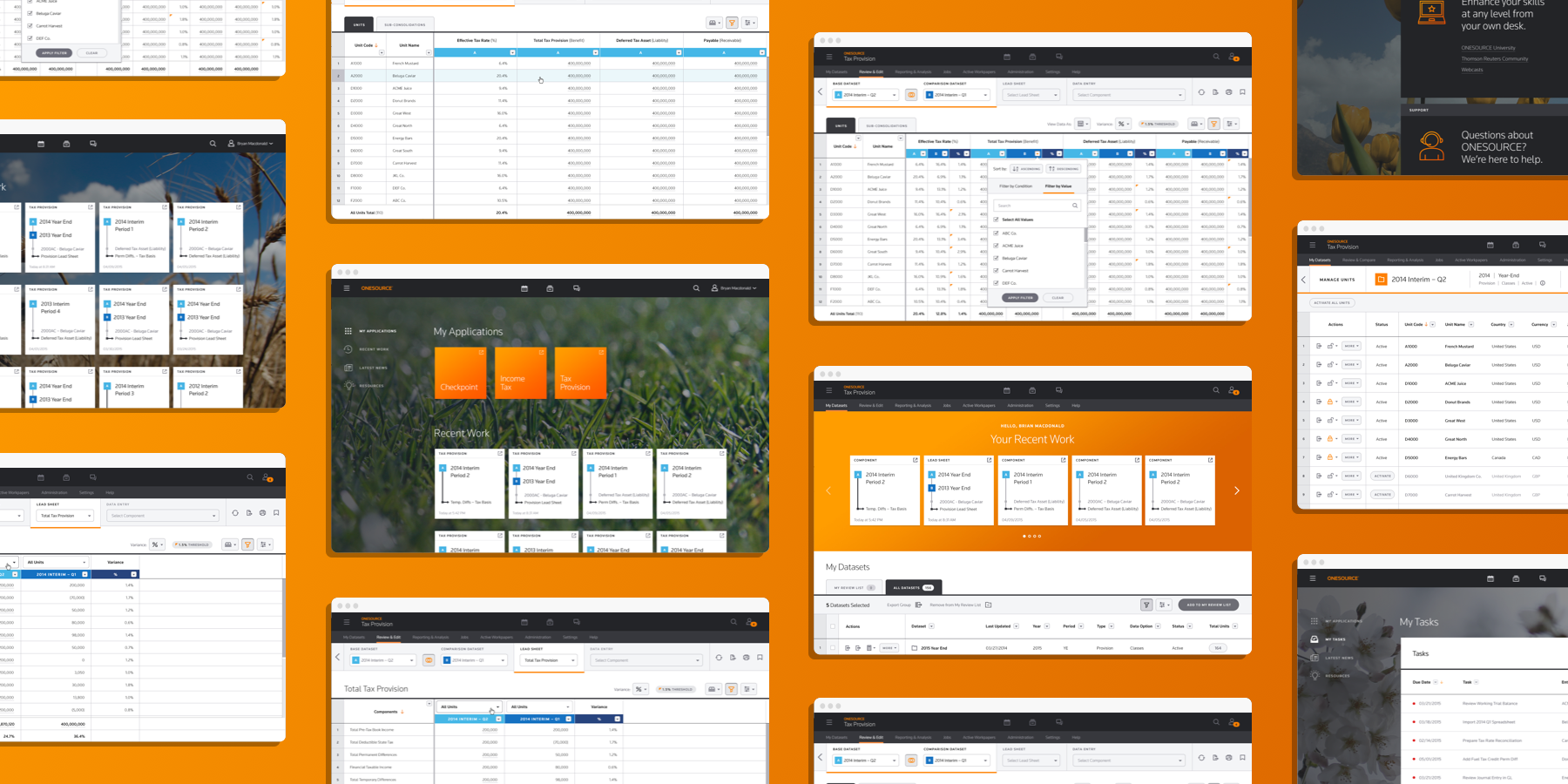Open user notifications icon in Your Recent Work window
Image resolution: width=1568 pixels, height=784 pixels.
point(1233,390)
